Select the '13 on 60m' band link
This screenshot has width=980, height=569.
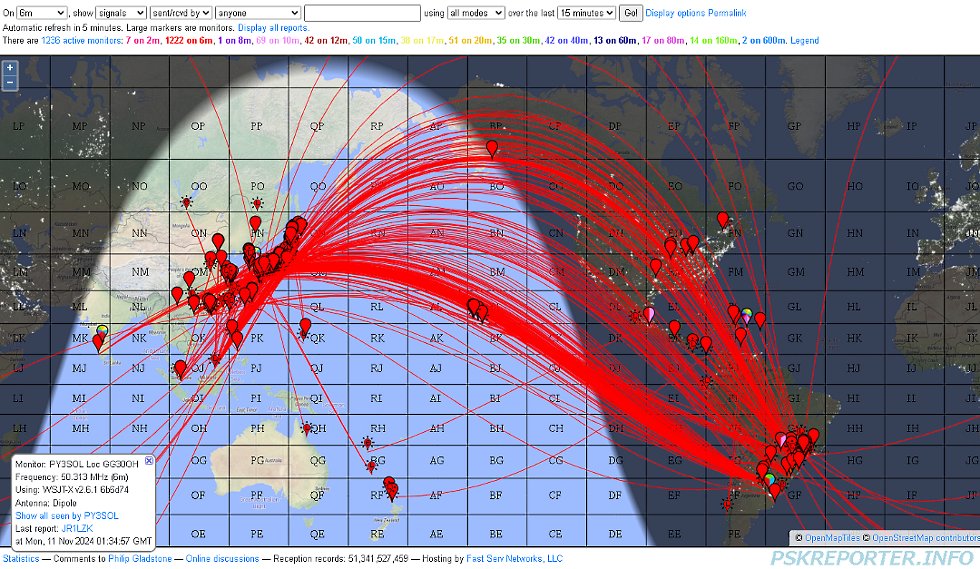coord(615,40)
